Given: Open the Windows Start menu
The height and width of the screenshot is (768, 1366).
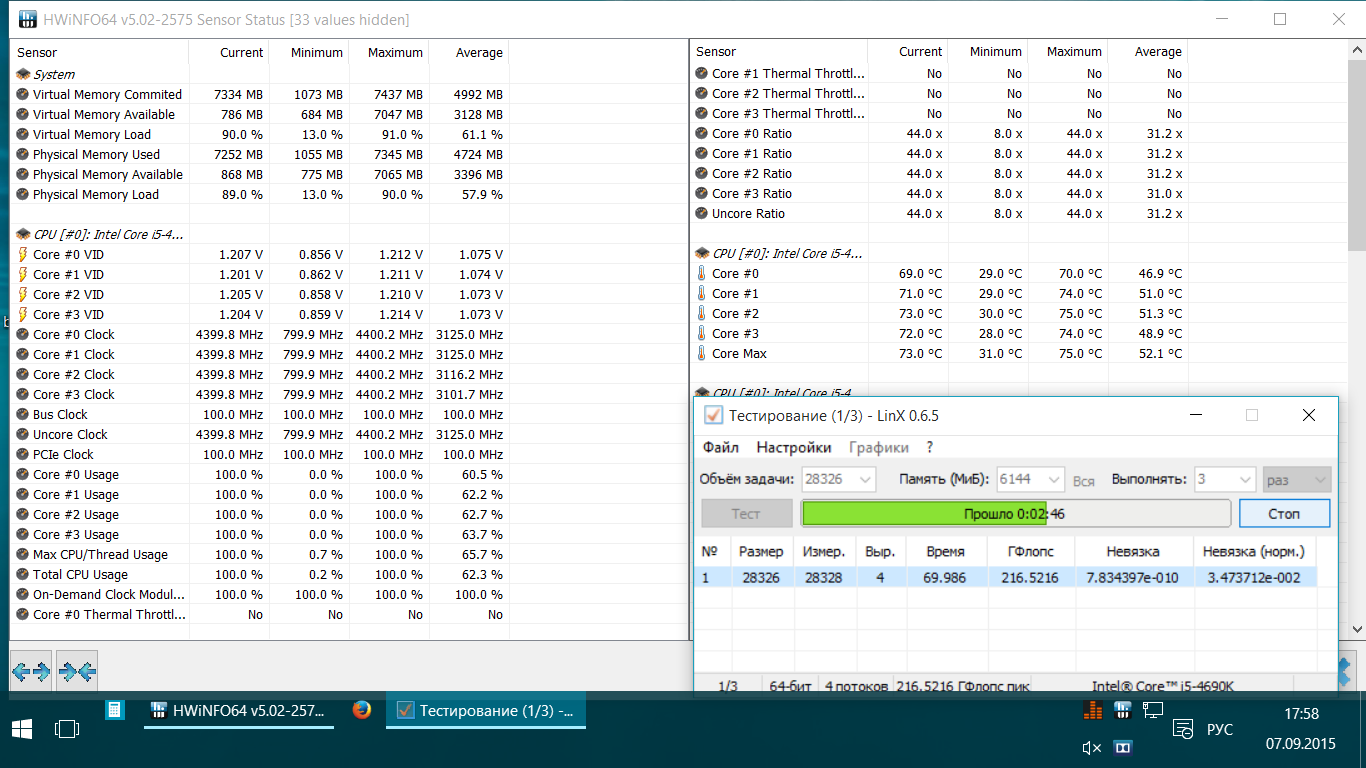Looking at the screenshot, I should tap(21, 729).
